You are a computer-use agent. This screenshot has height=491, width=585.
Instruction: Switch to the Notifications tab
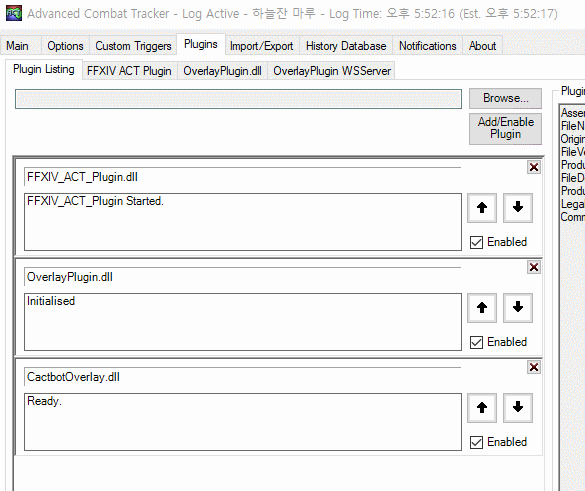[428, 46]
